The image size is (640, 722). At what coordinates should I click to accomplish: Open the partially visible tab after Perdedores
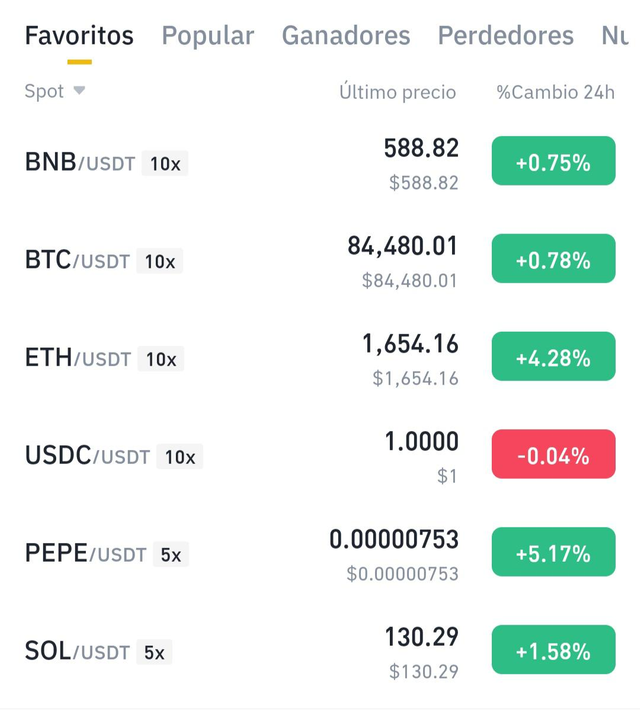(615, 35)
